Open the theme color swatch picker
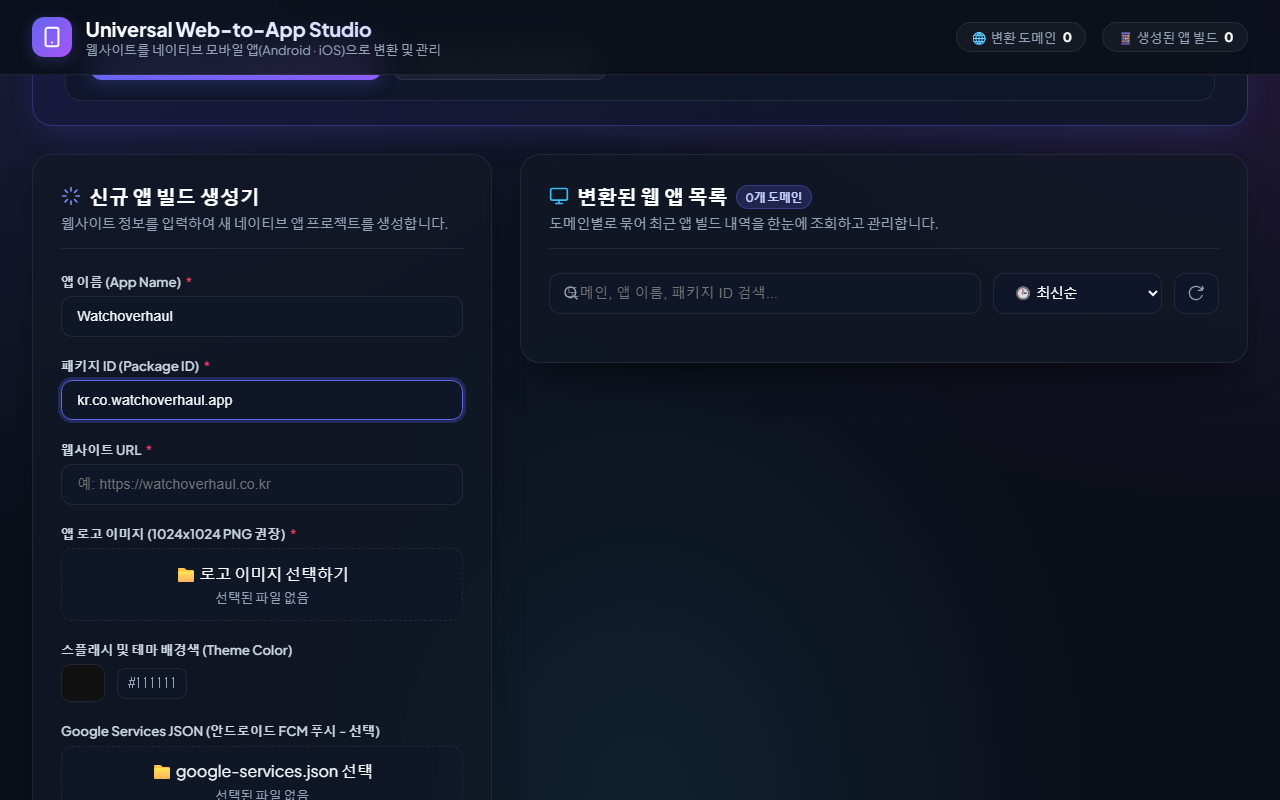The height and width of the screenshot is (800, 1280). pyautogui.click(x=83, y=683)
